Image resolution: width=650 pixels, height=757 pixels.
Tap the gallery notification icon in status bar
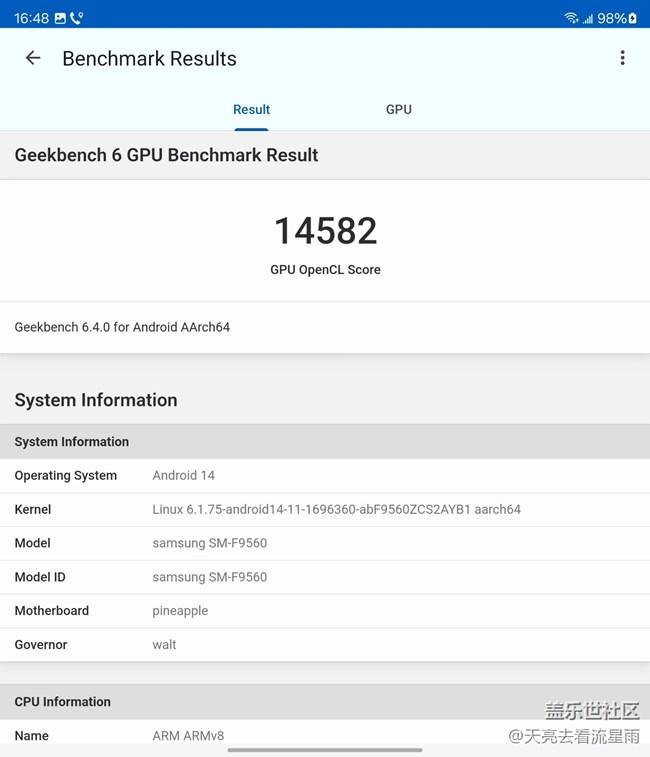click(60, 18)
